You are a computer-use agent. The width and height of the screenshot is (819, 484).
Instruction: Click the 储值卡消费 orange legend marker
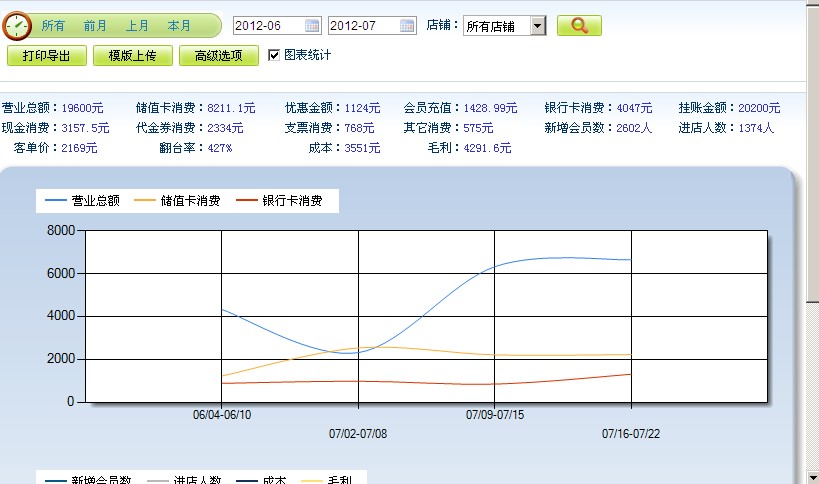(146, 201)
